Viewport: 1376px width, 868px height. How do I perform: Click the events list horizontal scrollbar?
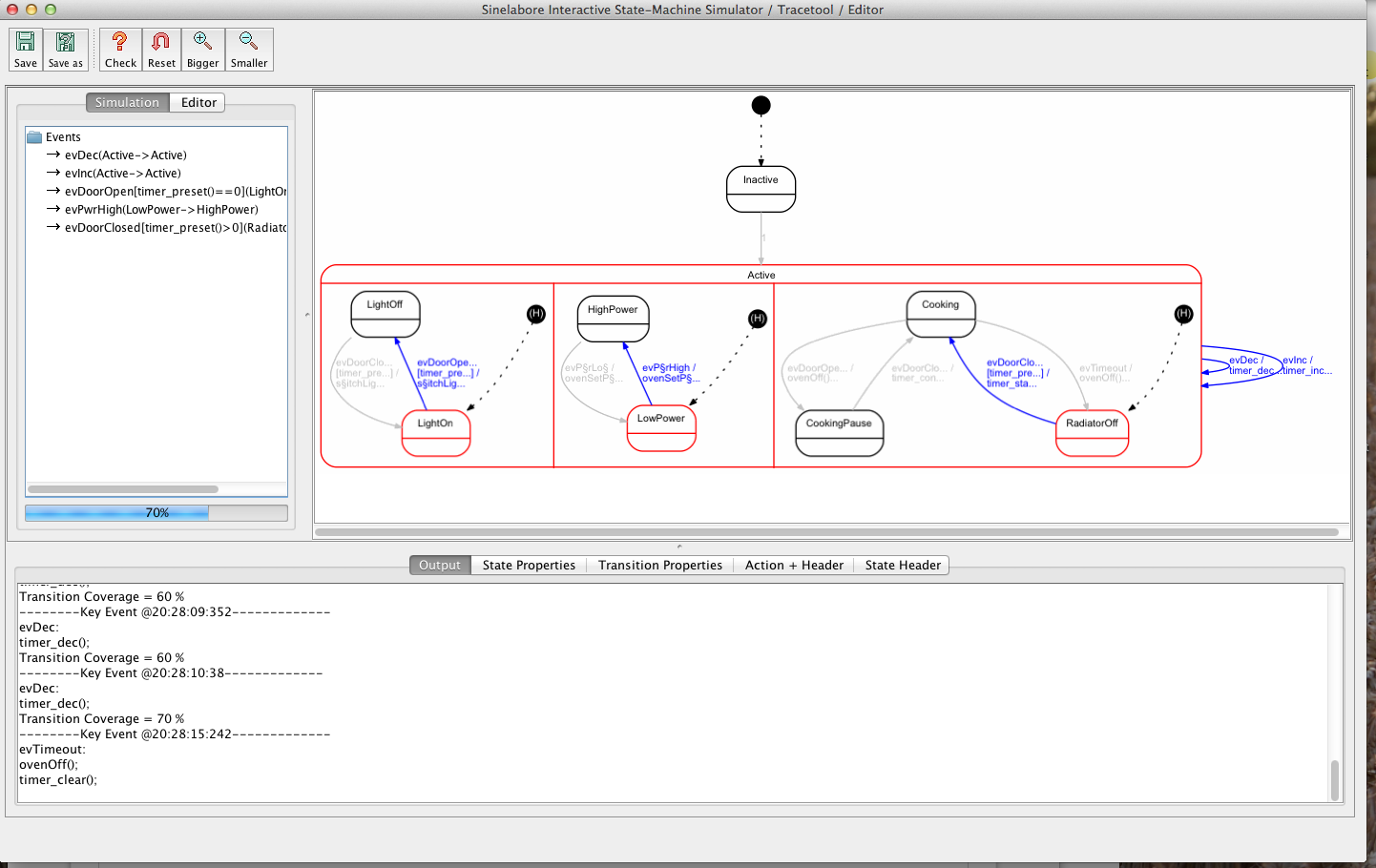[123, 489]
